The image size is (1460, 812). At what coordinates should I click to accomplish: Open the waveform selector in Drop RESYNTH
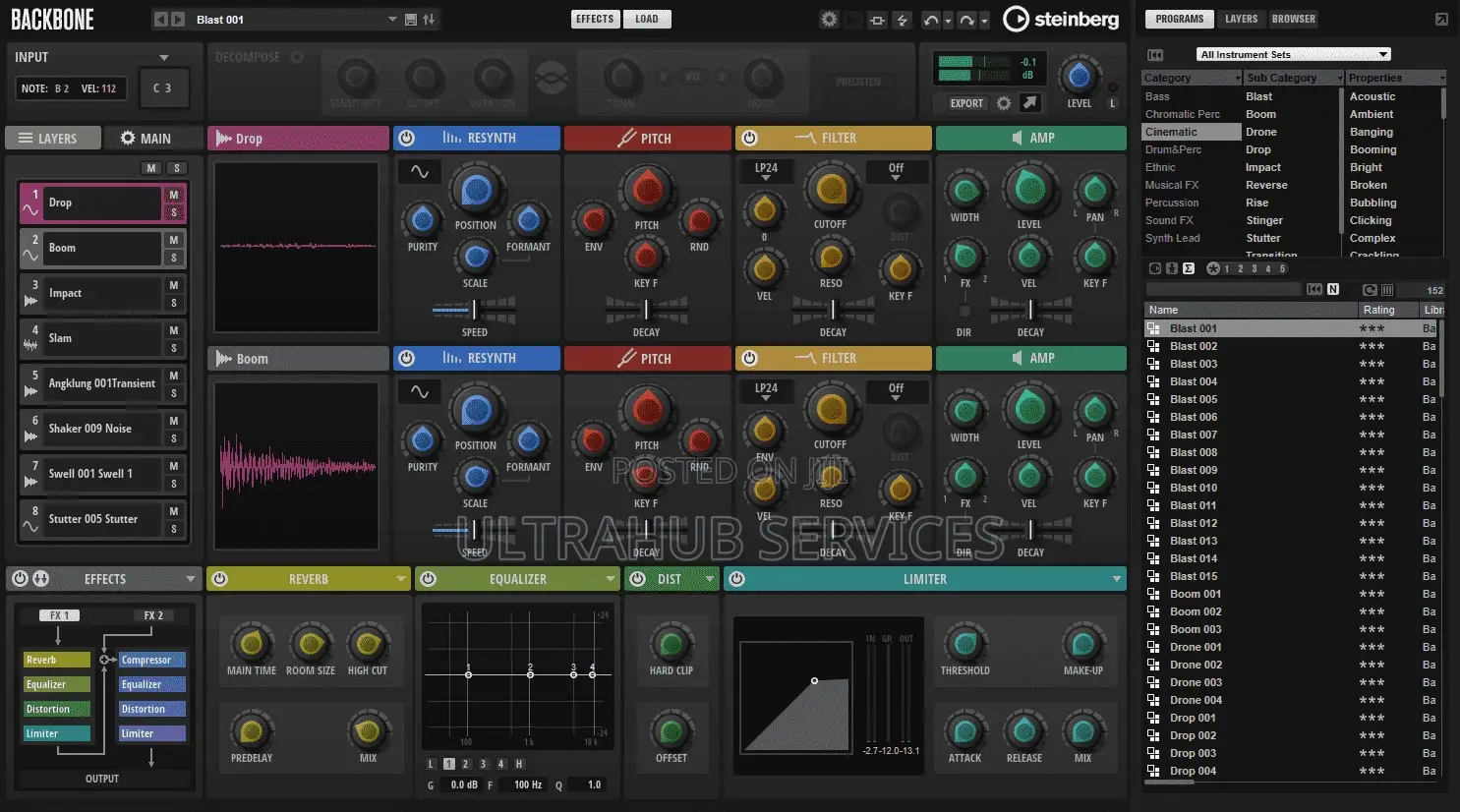[420, 172]
